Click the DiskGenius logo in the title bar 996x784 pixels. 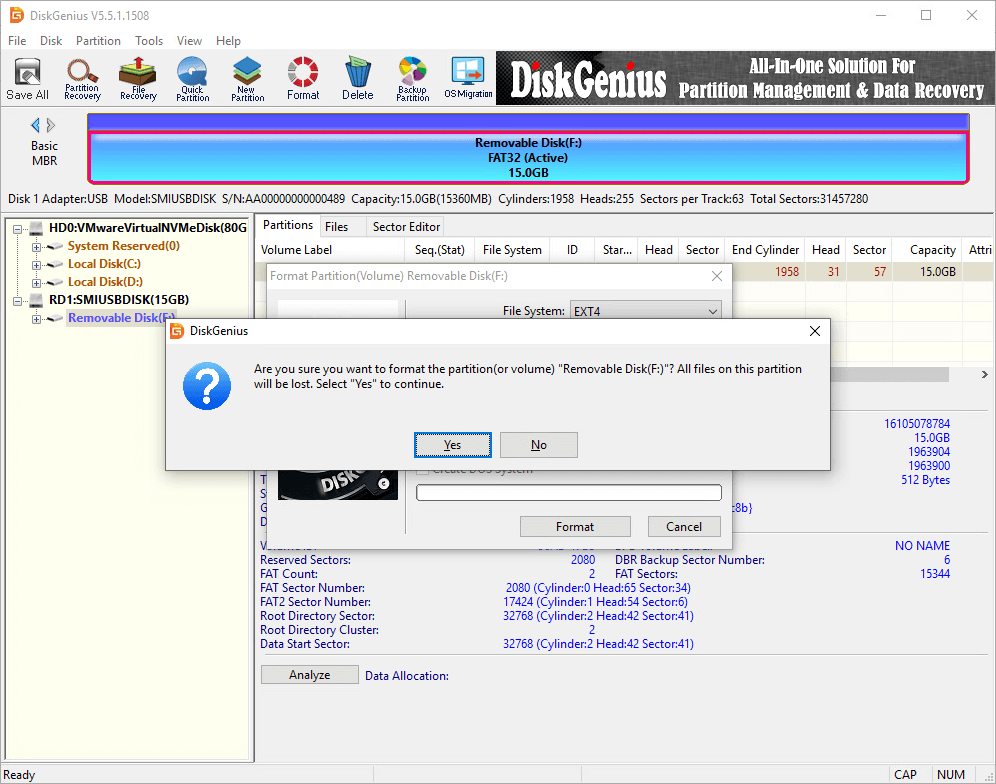point(17,15)
